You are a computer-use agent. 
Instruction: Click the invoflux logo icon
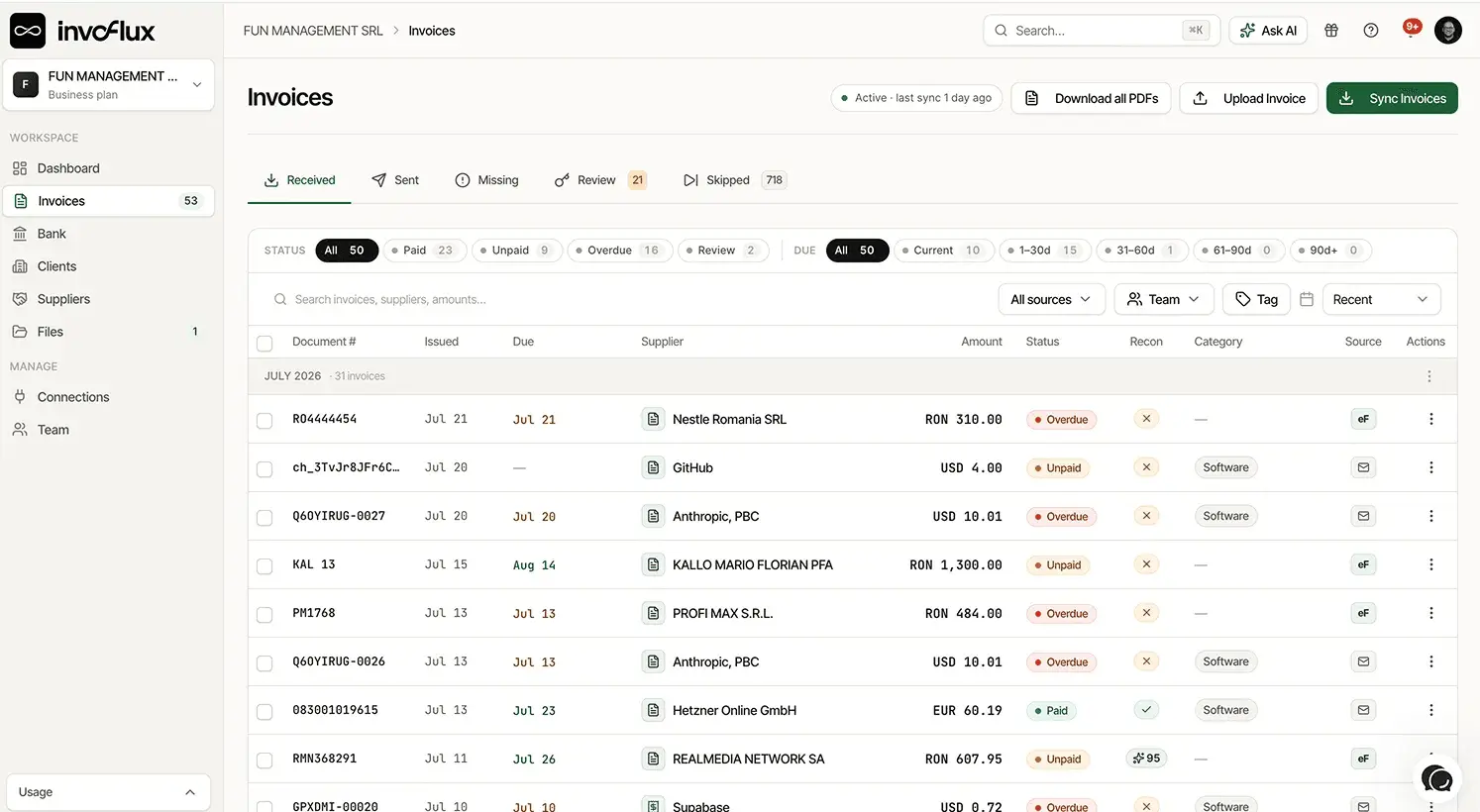tap(28, 31)
